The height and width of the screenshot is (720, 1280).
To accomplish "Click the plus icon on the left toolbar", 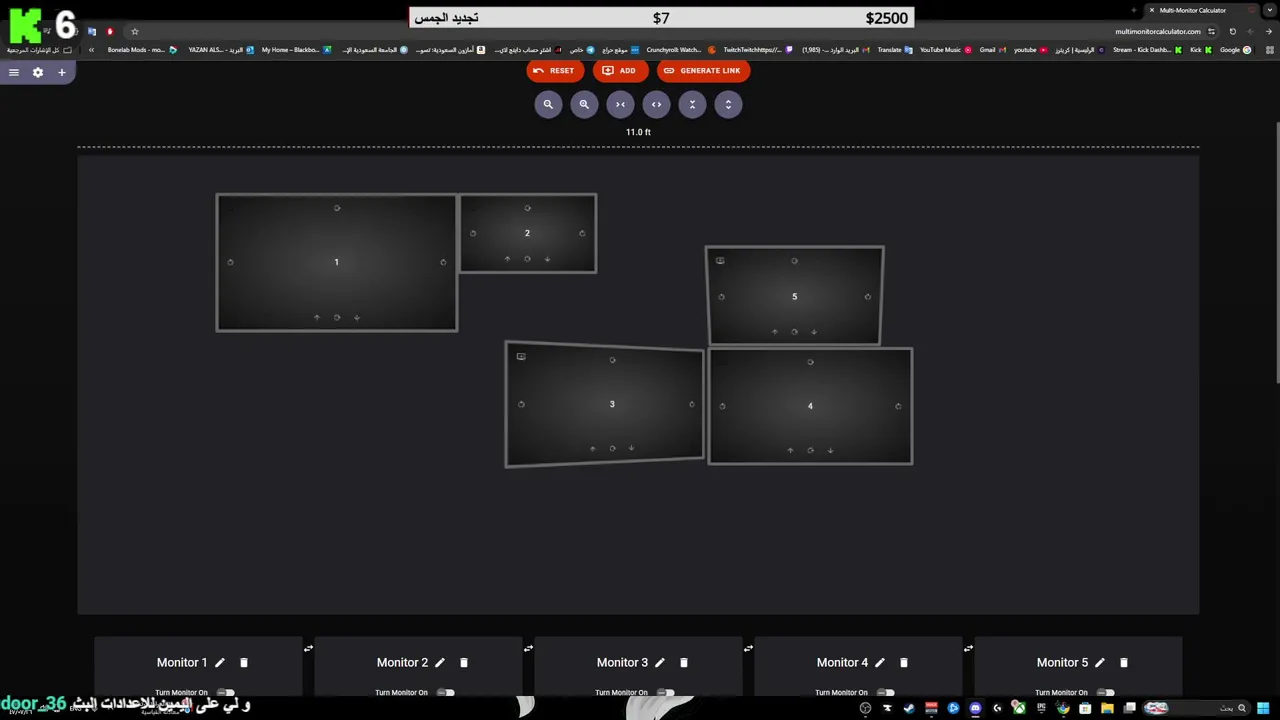I will [x=61, y=72].
